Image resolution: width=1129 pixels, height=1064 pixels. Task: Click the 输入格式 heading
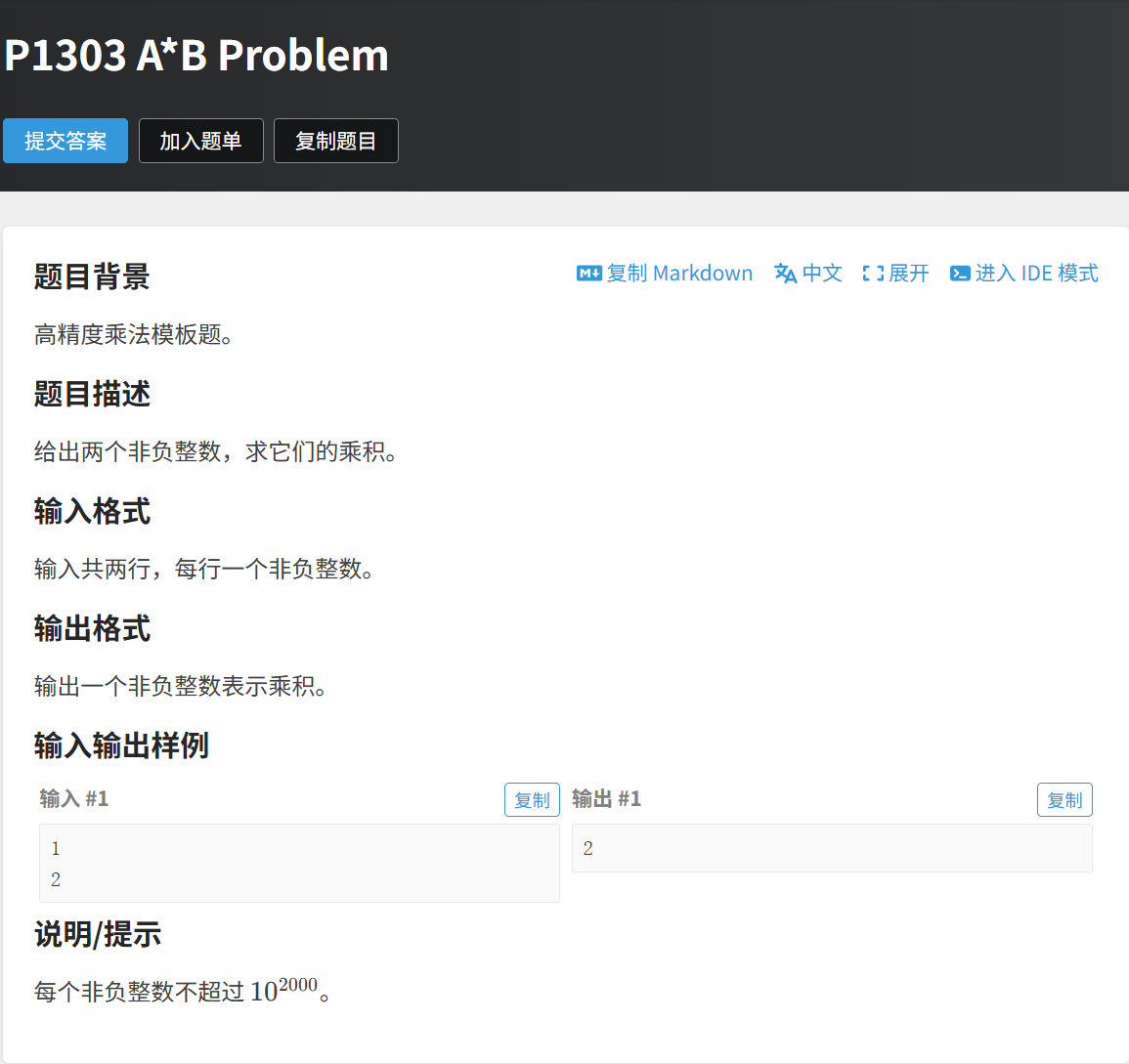click(x=92, y=512)
